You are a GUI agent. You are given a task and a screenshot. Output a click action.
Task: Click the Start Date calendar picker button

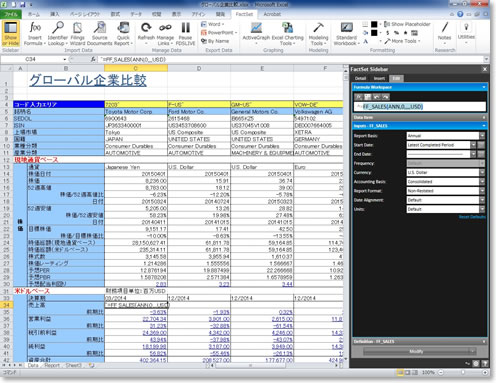click(x=481, y=145)
